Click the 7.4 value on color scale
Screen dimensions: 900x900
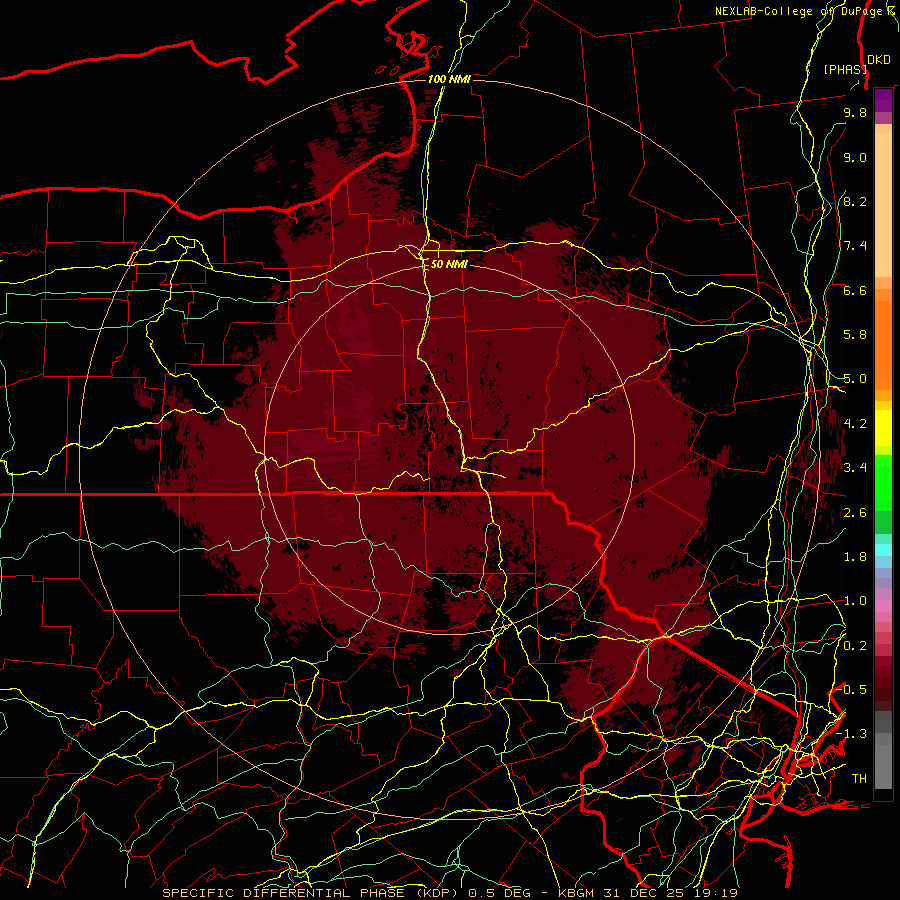coord(855,246)
